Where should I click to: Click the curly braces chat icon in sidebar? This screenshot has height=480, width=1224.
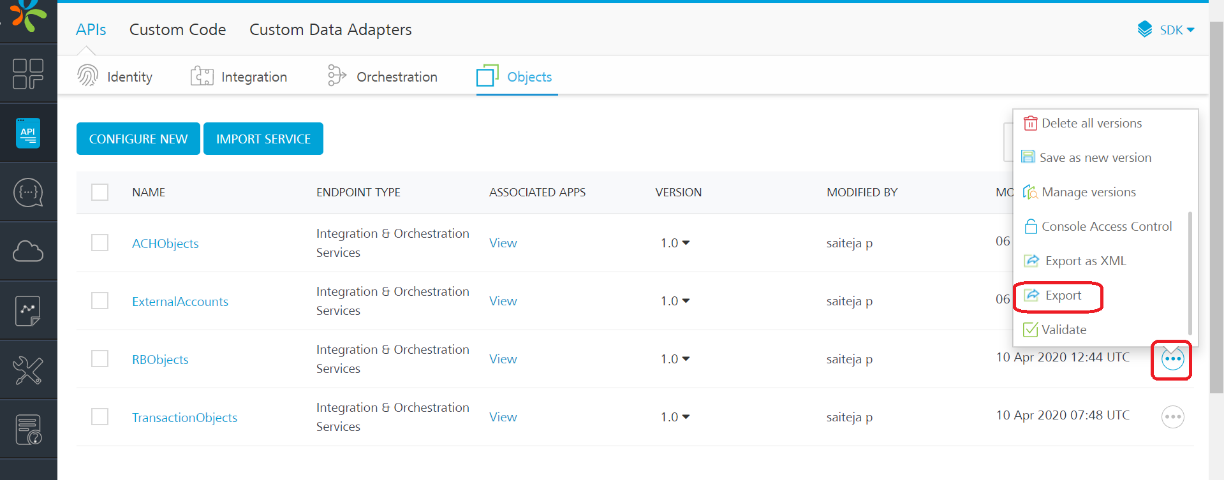click(28, 193)
